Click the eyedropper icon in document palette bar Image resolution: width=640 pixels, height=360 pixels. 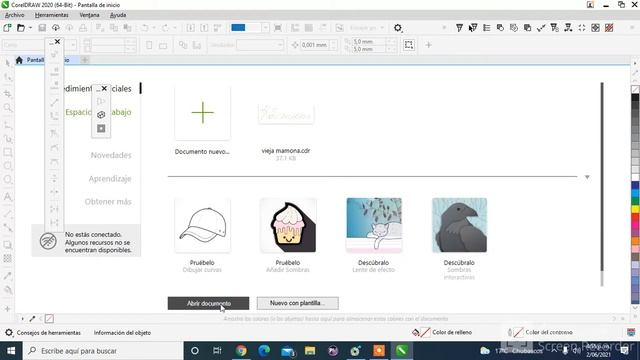tap(32, 318)
